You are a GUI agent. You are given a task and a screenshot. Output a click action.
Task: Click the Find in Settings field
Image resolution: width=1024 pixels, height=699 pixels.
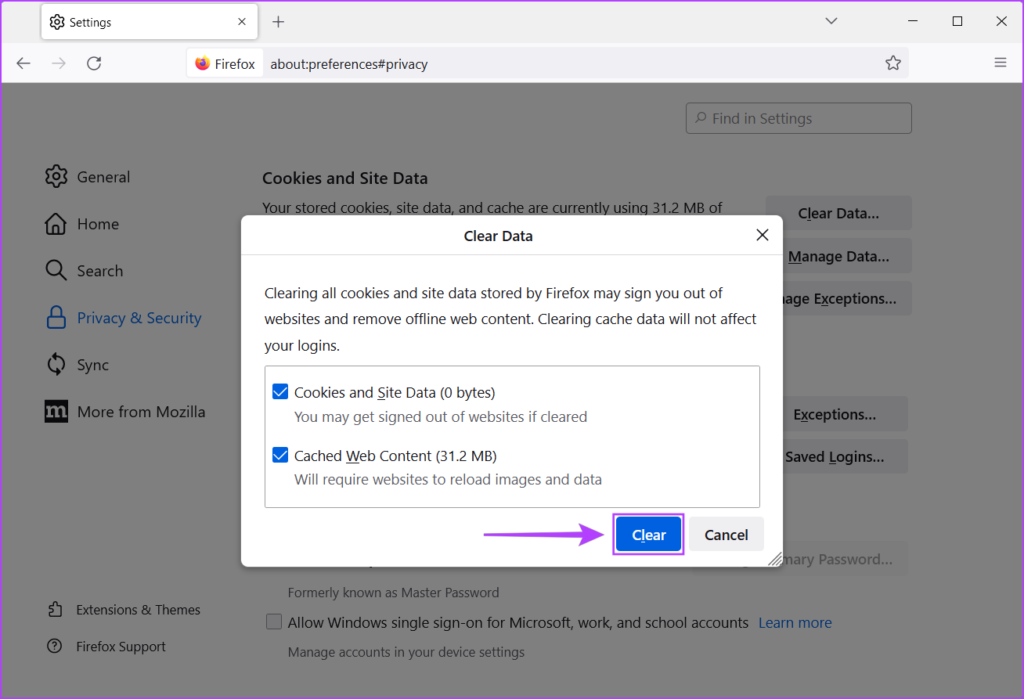[x=798, y=117]
